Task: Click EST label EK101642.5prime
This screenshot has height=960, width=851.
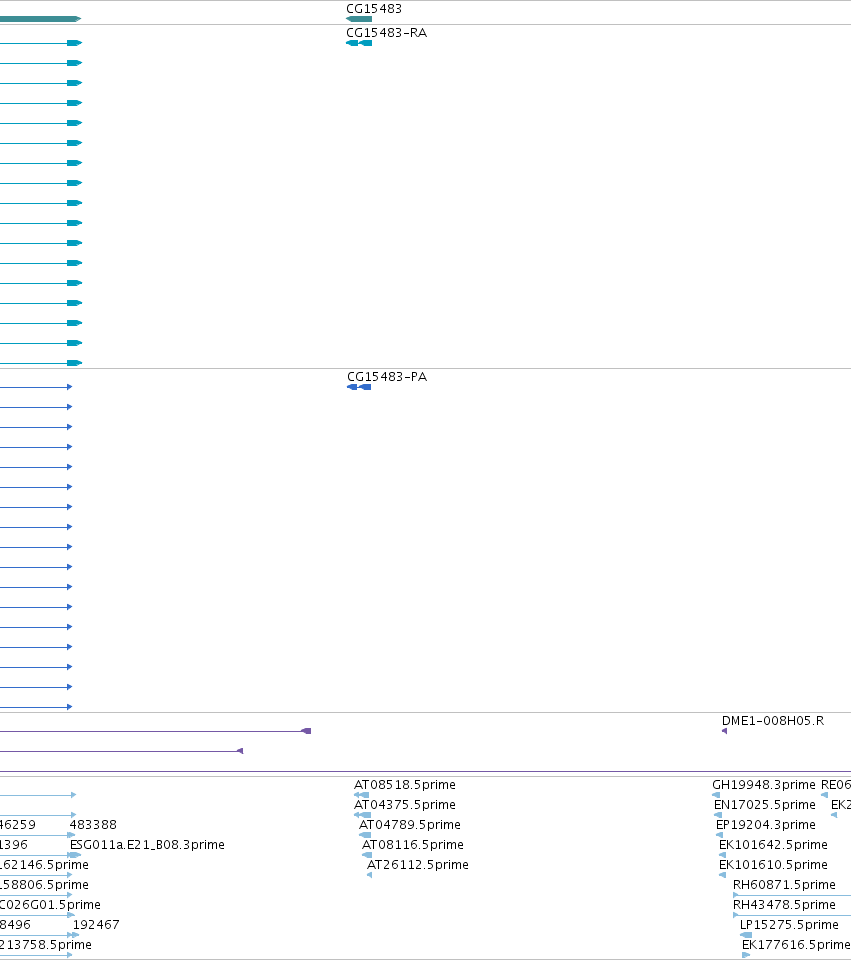Action: (773, 844)
